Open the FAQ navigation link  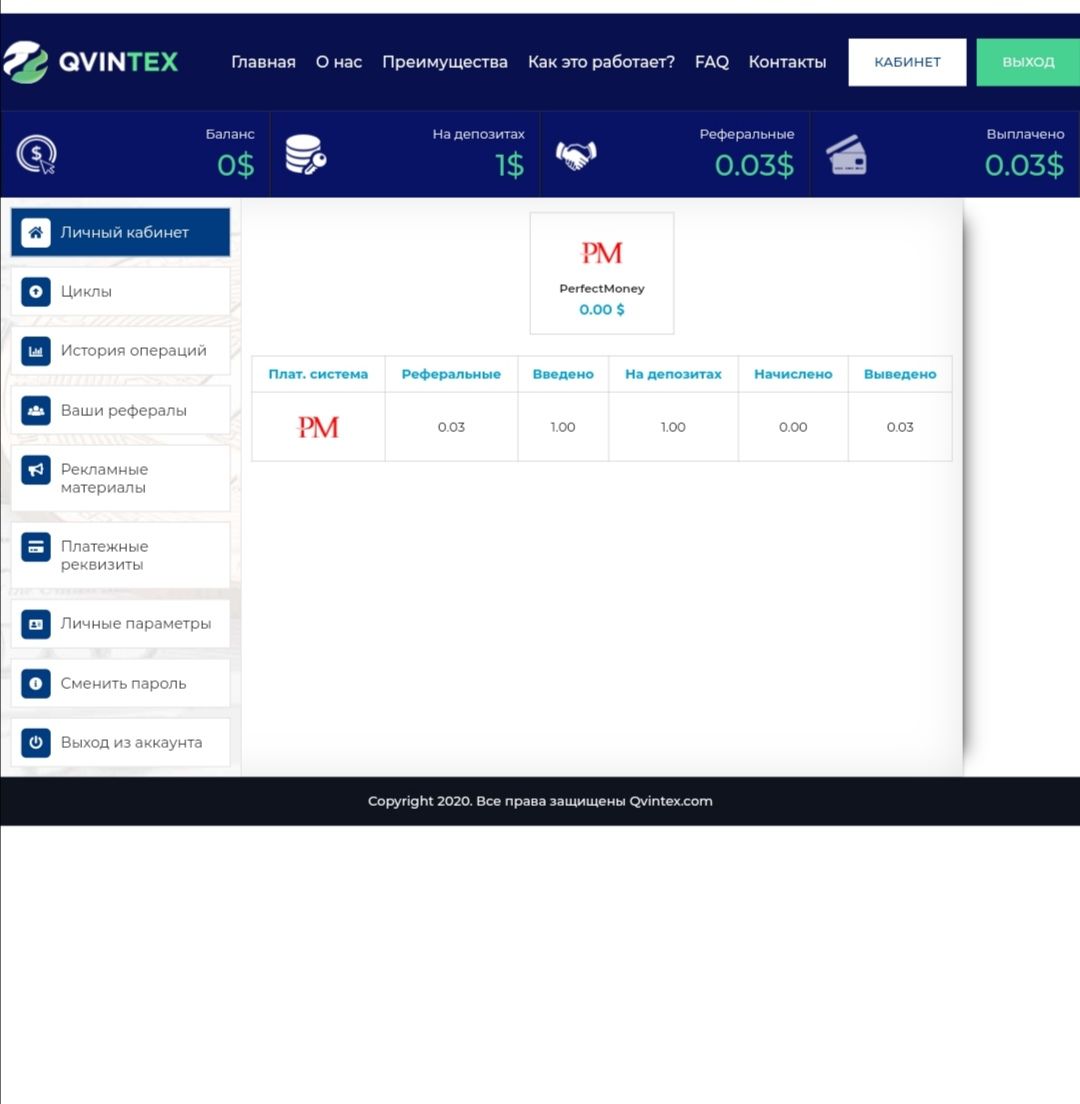tap(712, 62)
